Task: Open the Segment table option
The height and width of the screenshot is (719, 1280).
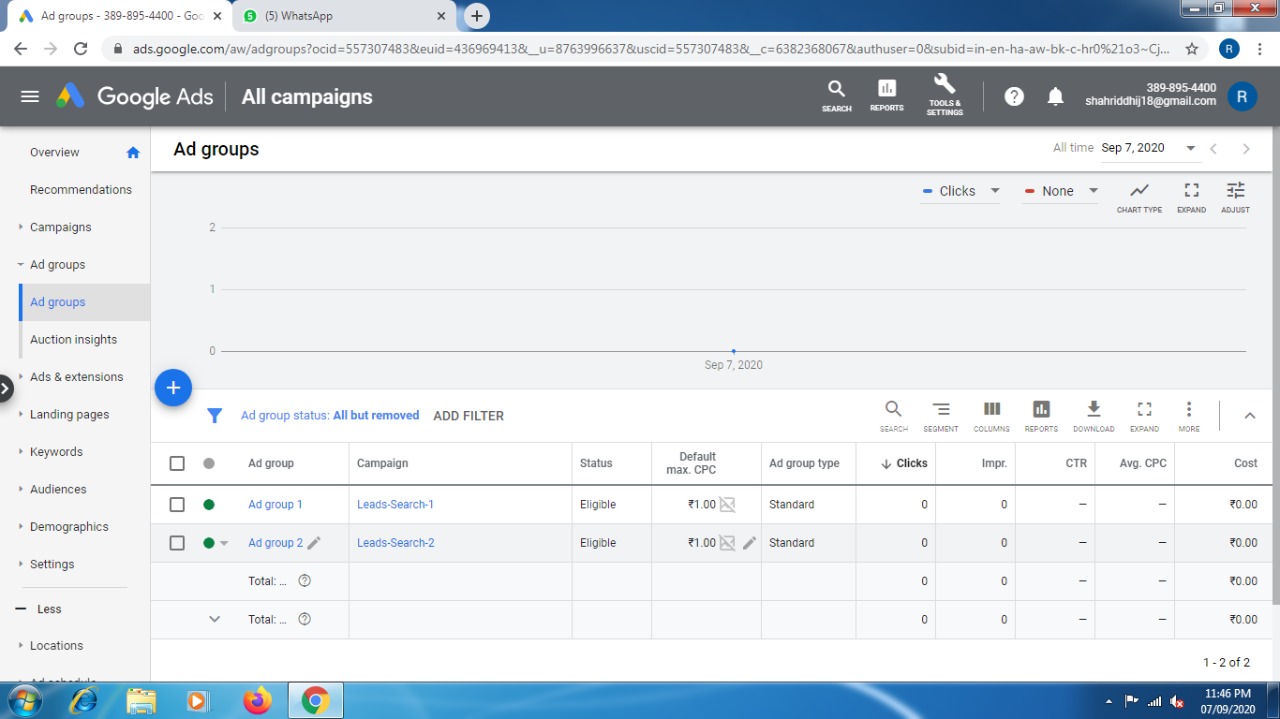Action: pos(940,416)
